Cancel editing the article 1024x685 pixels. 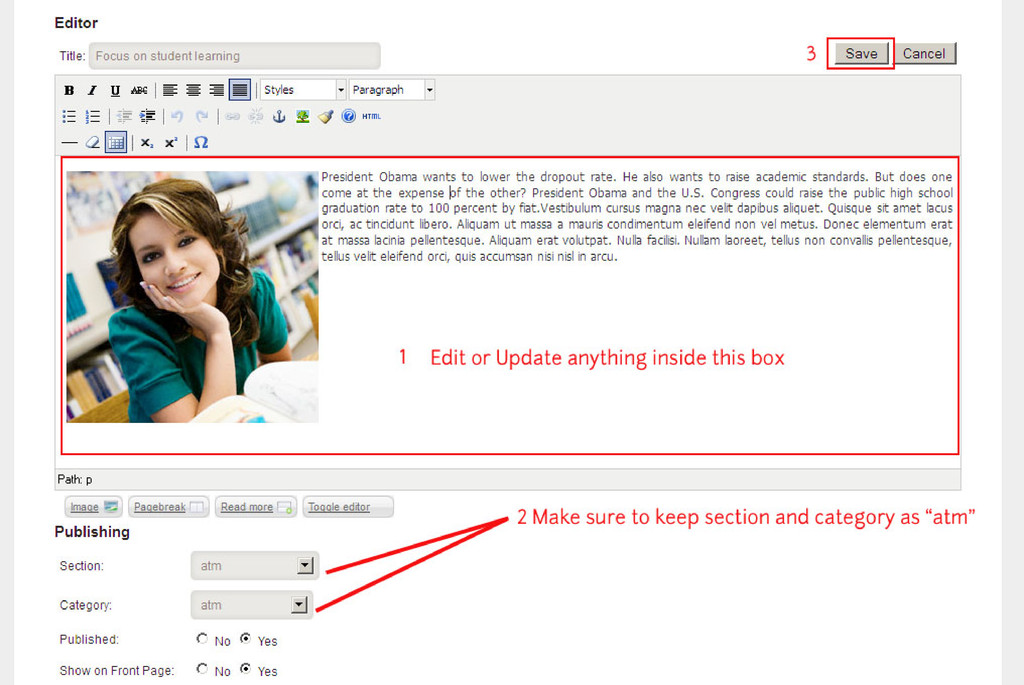coord(924,54)
